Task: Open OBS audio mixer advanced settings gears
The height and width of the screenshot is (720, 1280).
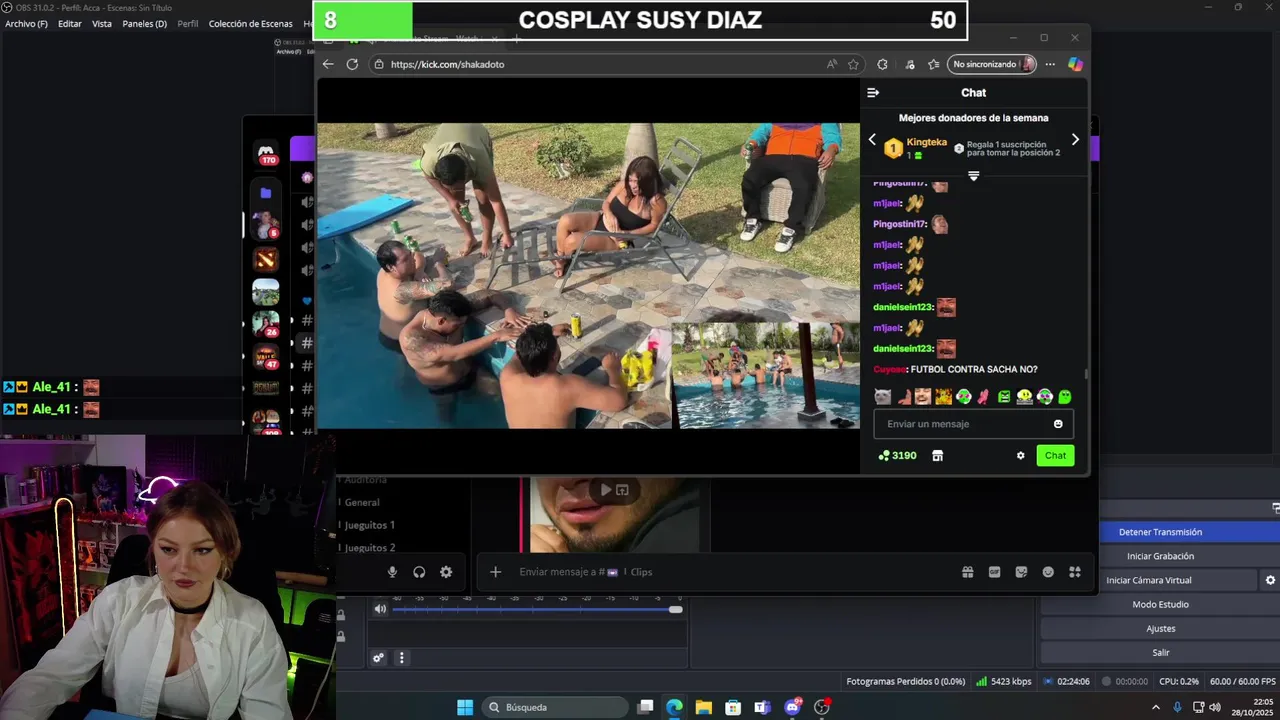Action: click(x=378, y=658)
